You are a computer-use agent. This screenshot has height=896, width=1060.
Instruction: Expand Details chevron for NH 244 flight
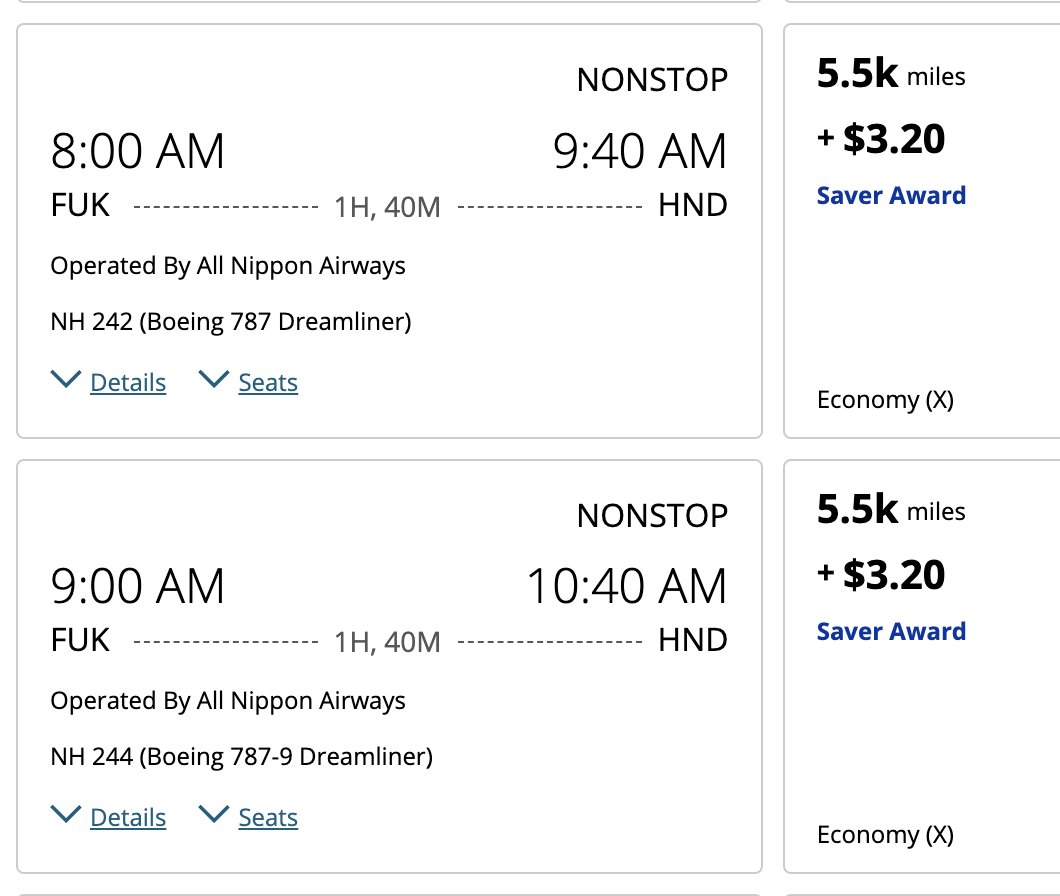pyautogui.click(x=65, y=815)
